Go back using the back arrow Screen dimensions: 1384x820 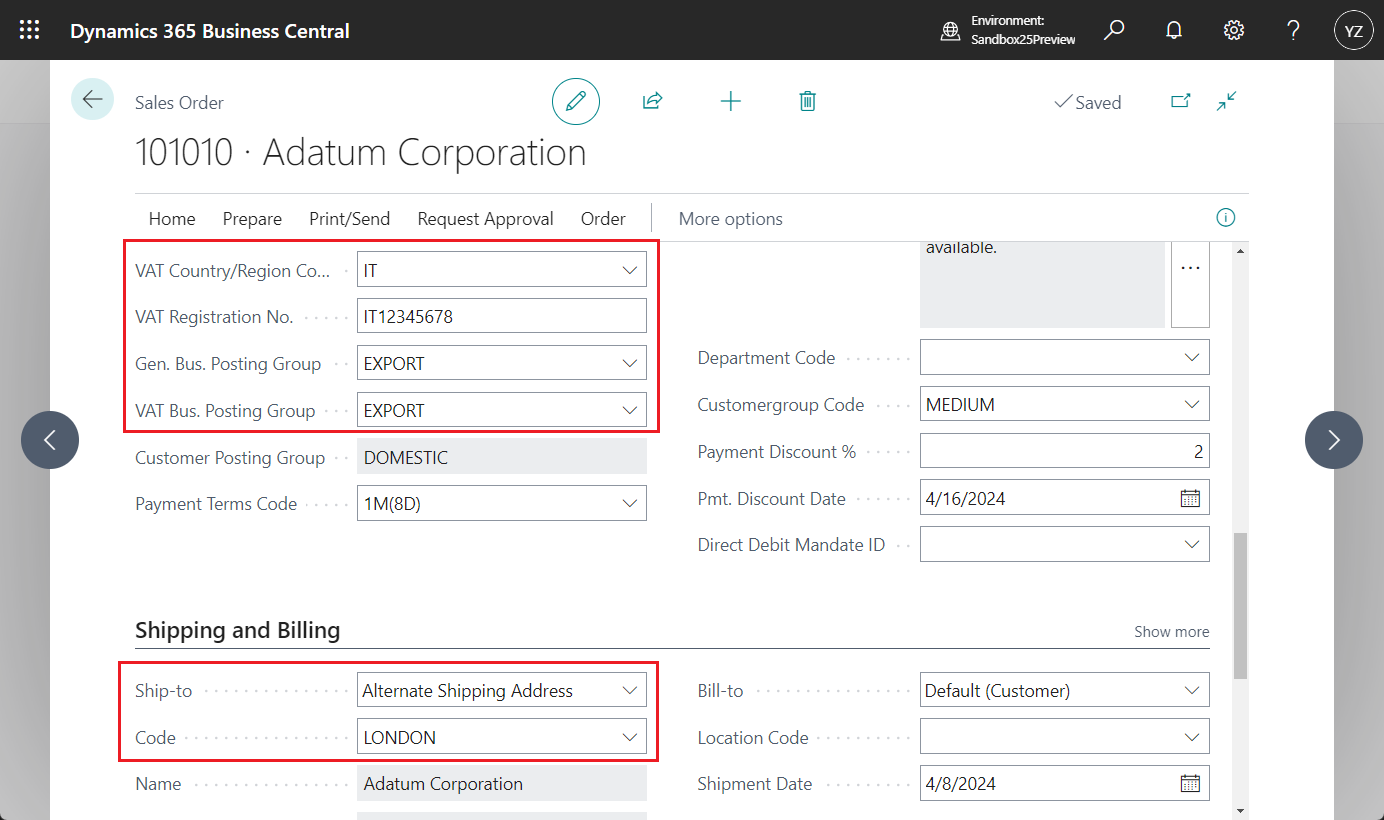(92, 99)
